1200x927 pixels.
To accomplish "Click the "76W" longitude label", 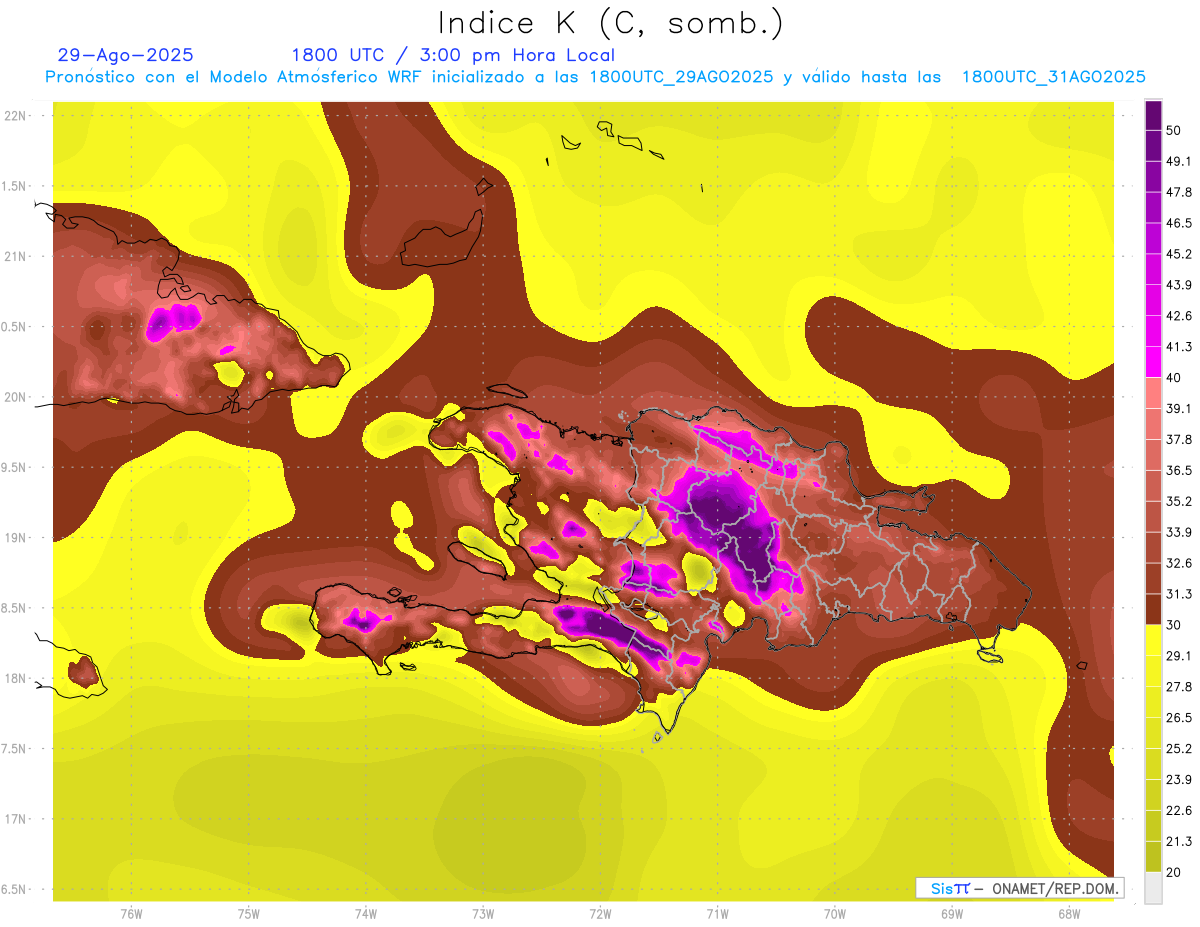I will pos(131,914).
